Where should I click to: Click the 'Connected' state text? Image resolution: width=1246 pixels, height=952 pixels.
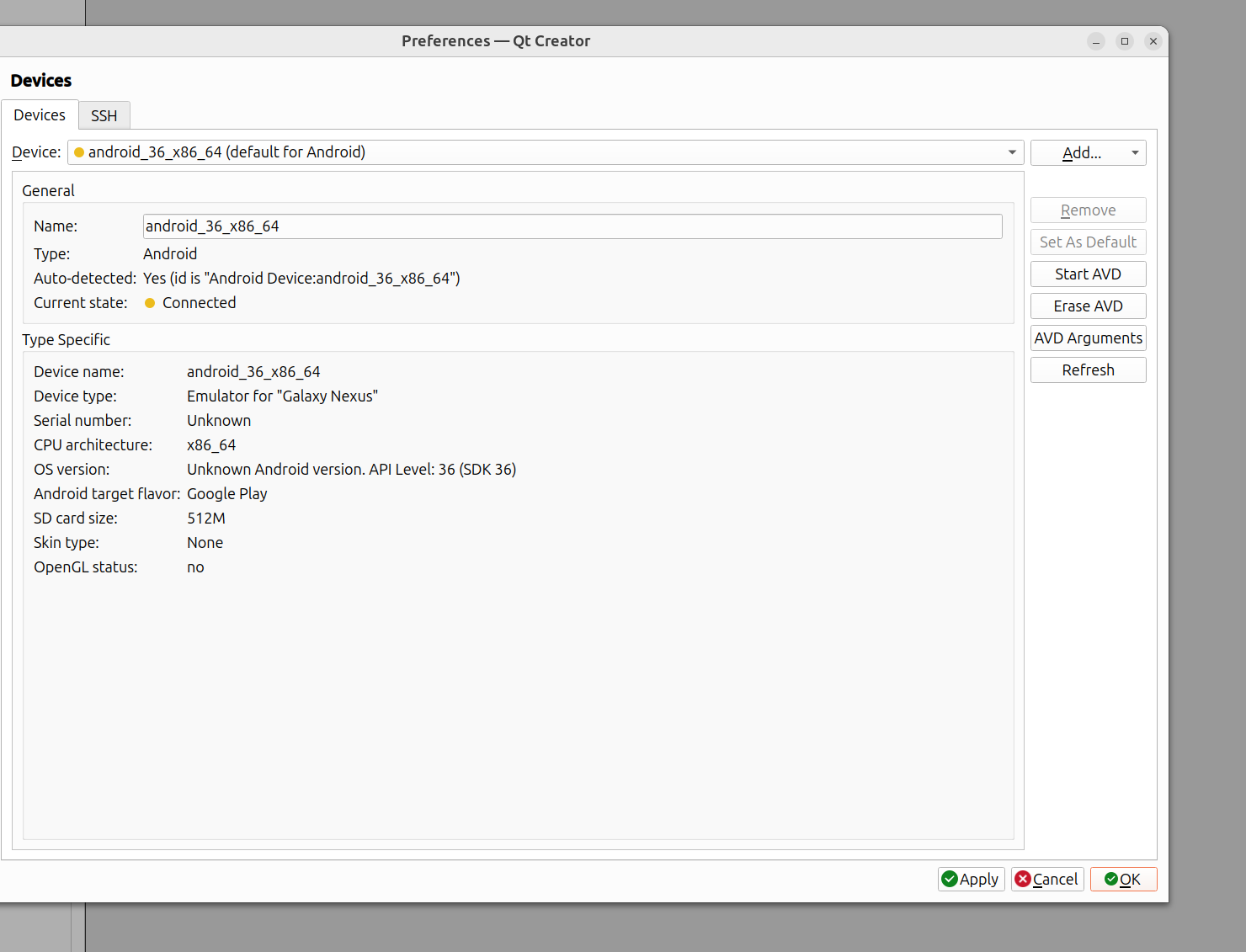(200, 303)
